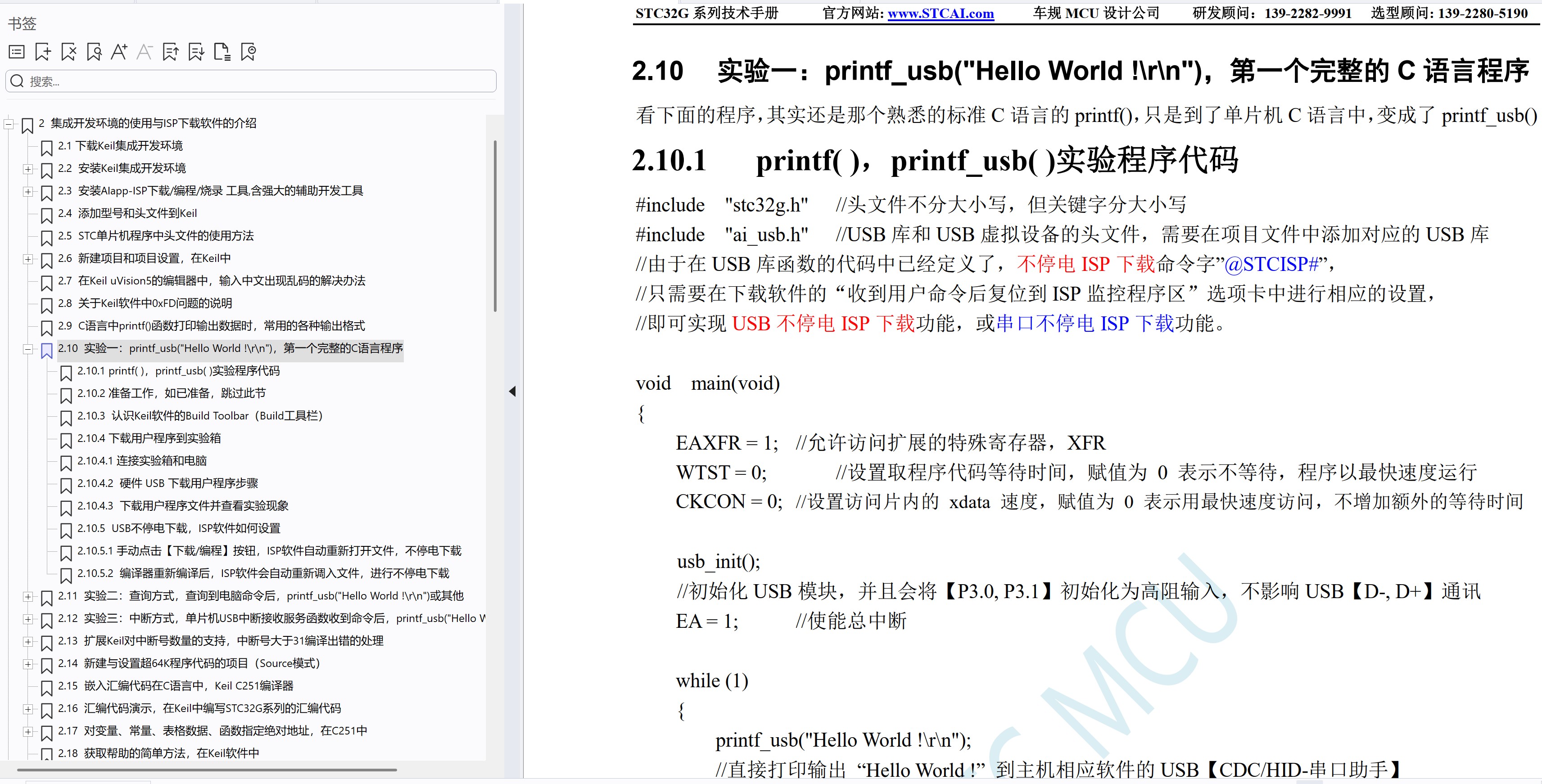Screen dimensions: 1542x784
Task: Collapse chapter 2 集成开发环境 root node
Action: [x=9, y=125]
